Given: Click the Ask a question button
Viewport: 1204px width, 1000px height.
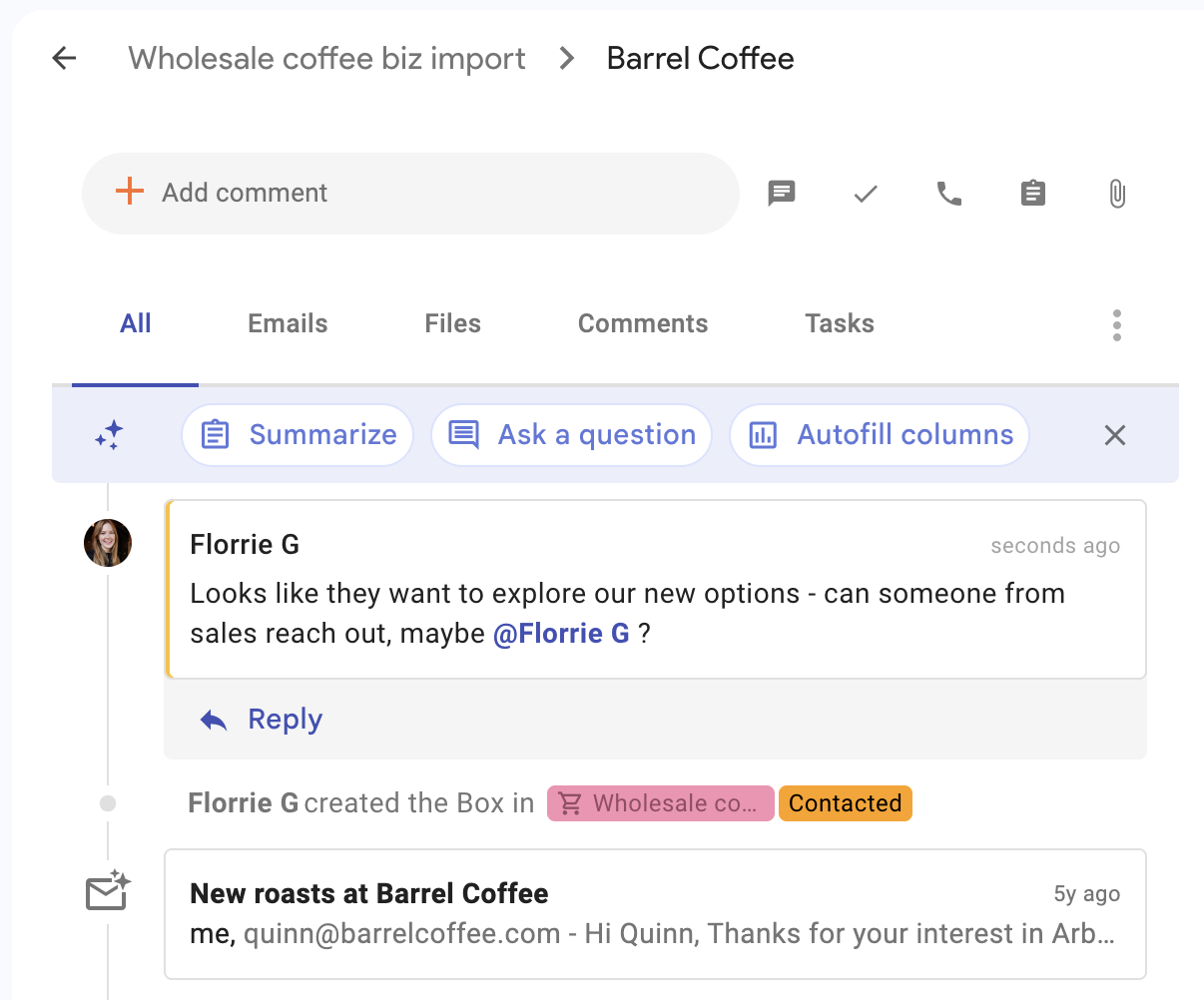Looking at the screenshot, I should (571, 435).
